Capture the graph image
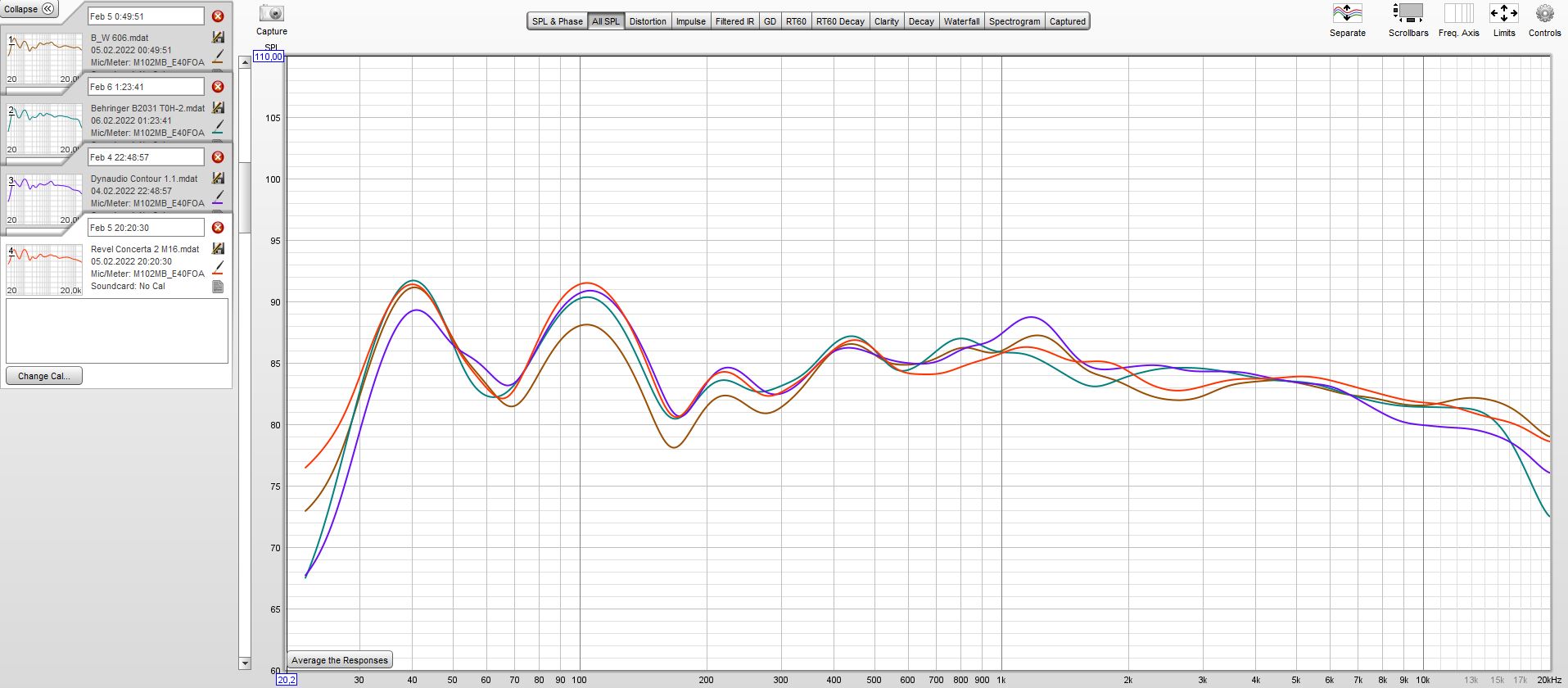Screen dimensions: 1568x688 [x=272, y=20]
